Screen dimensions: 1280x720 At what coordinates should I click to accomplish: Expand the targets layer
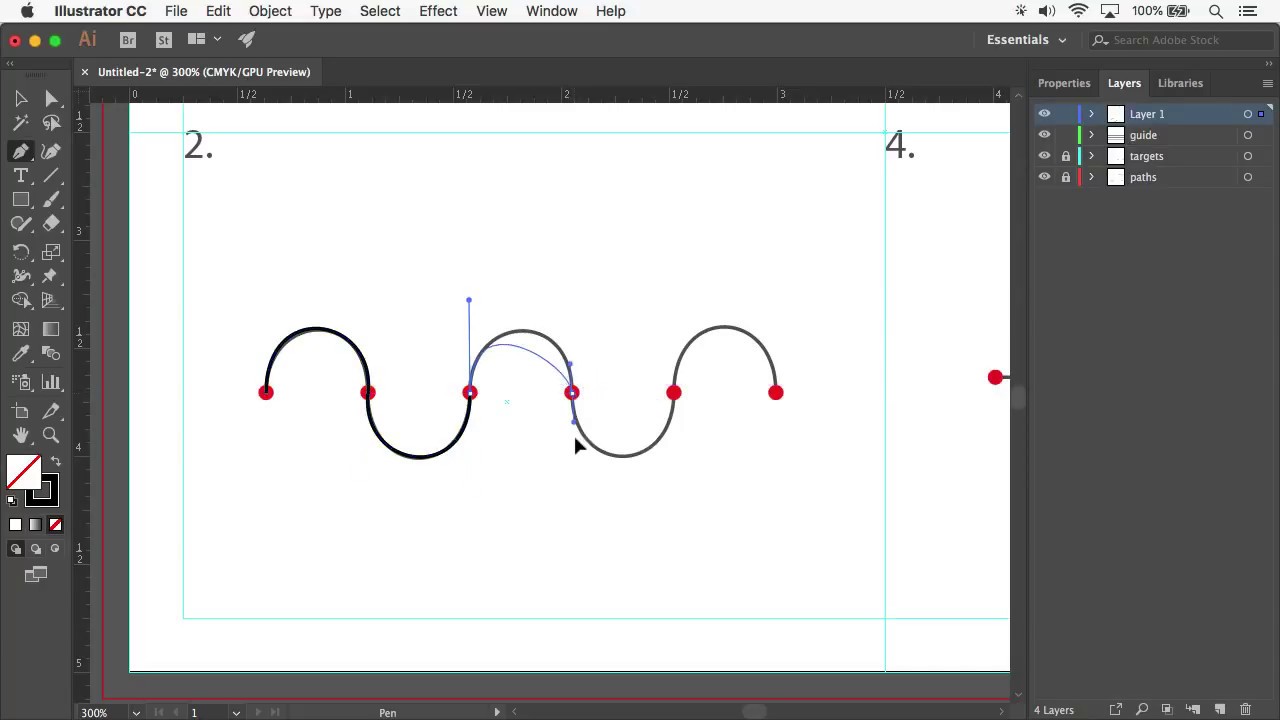pyautogui.click(x=1091, y=156)
